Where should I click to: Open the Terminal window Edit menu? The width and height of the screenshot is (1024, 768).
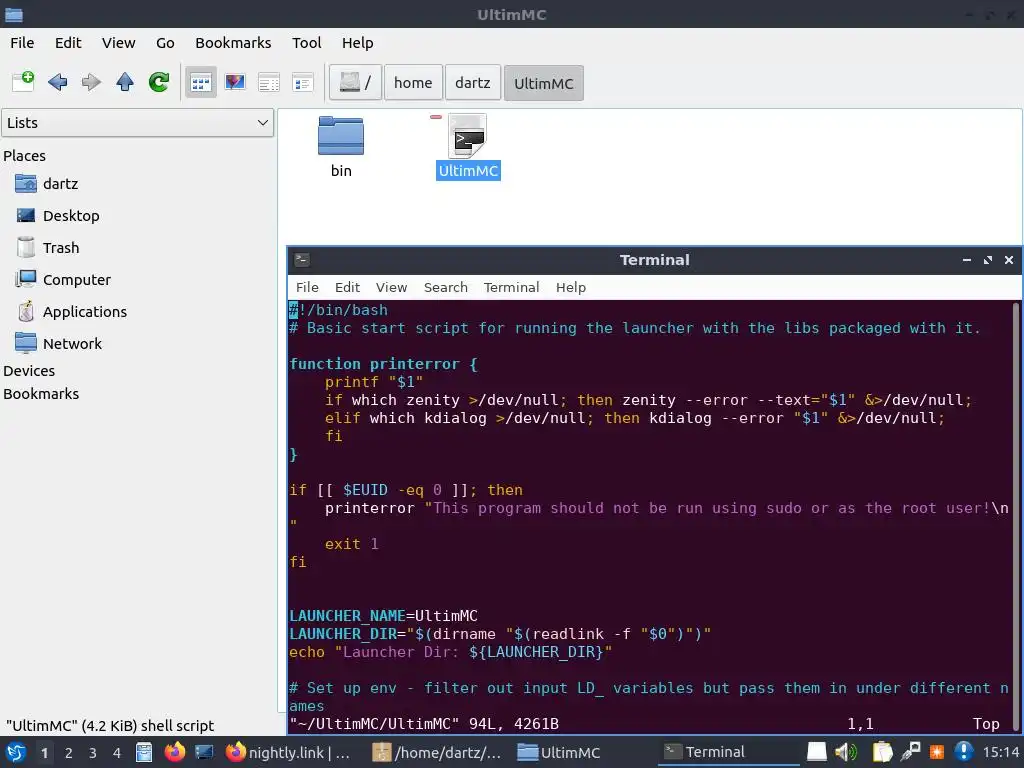tap(347, 287)
